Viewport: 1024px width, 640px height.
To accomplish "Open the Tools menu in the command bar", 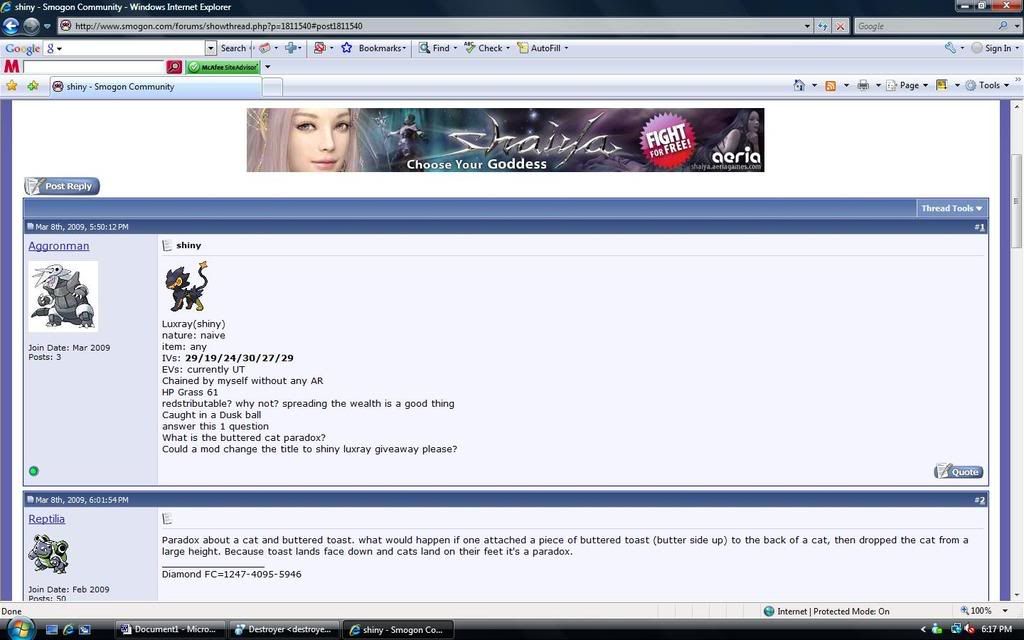I will pos(987,86).
